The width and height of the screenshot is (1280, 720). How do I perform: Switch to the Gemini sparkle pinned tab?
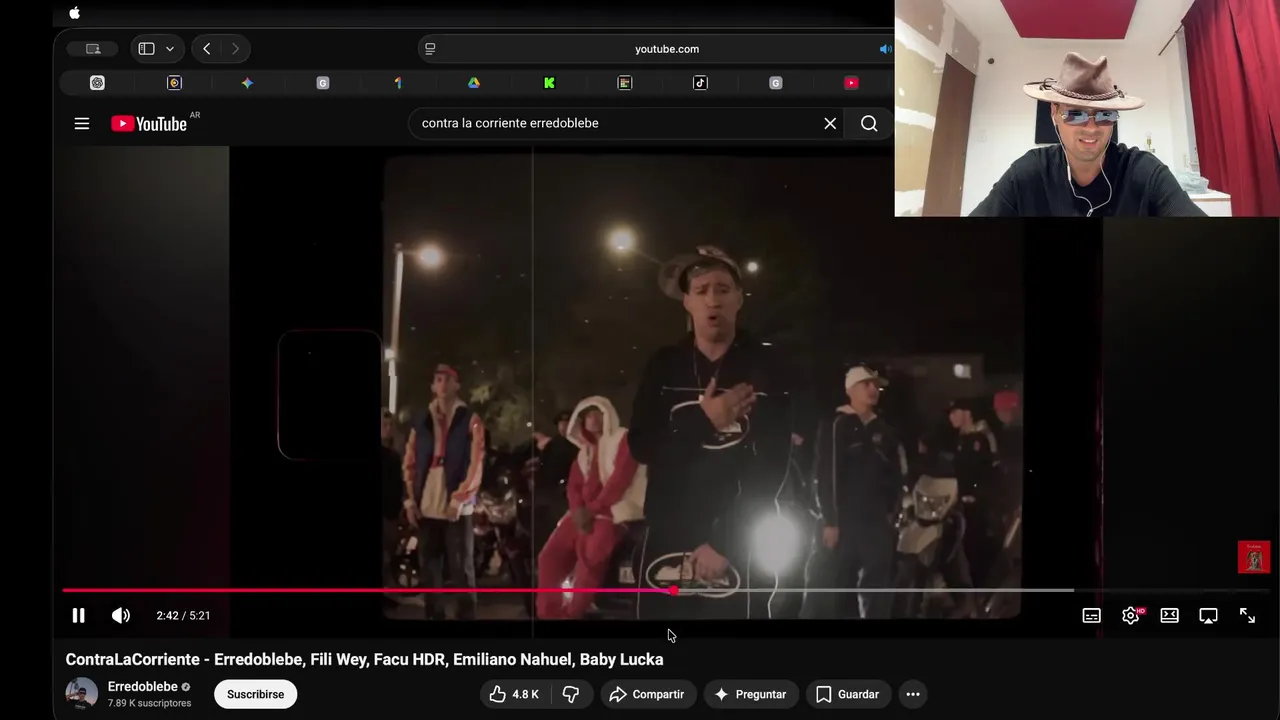pyautogui.click(x=247, y=83)
